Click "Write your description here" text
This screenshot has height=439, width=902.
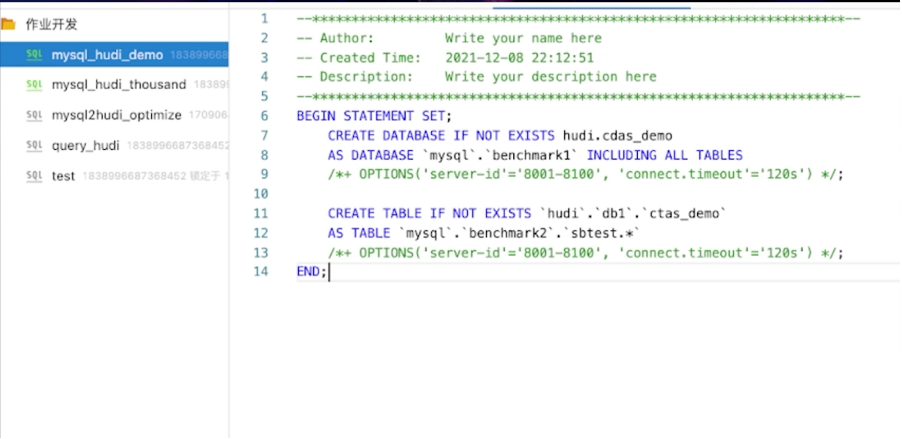pyautogui.click(x=551, y=77)
